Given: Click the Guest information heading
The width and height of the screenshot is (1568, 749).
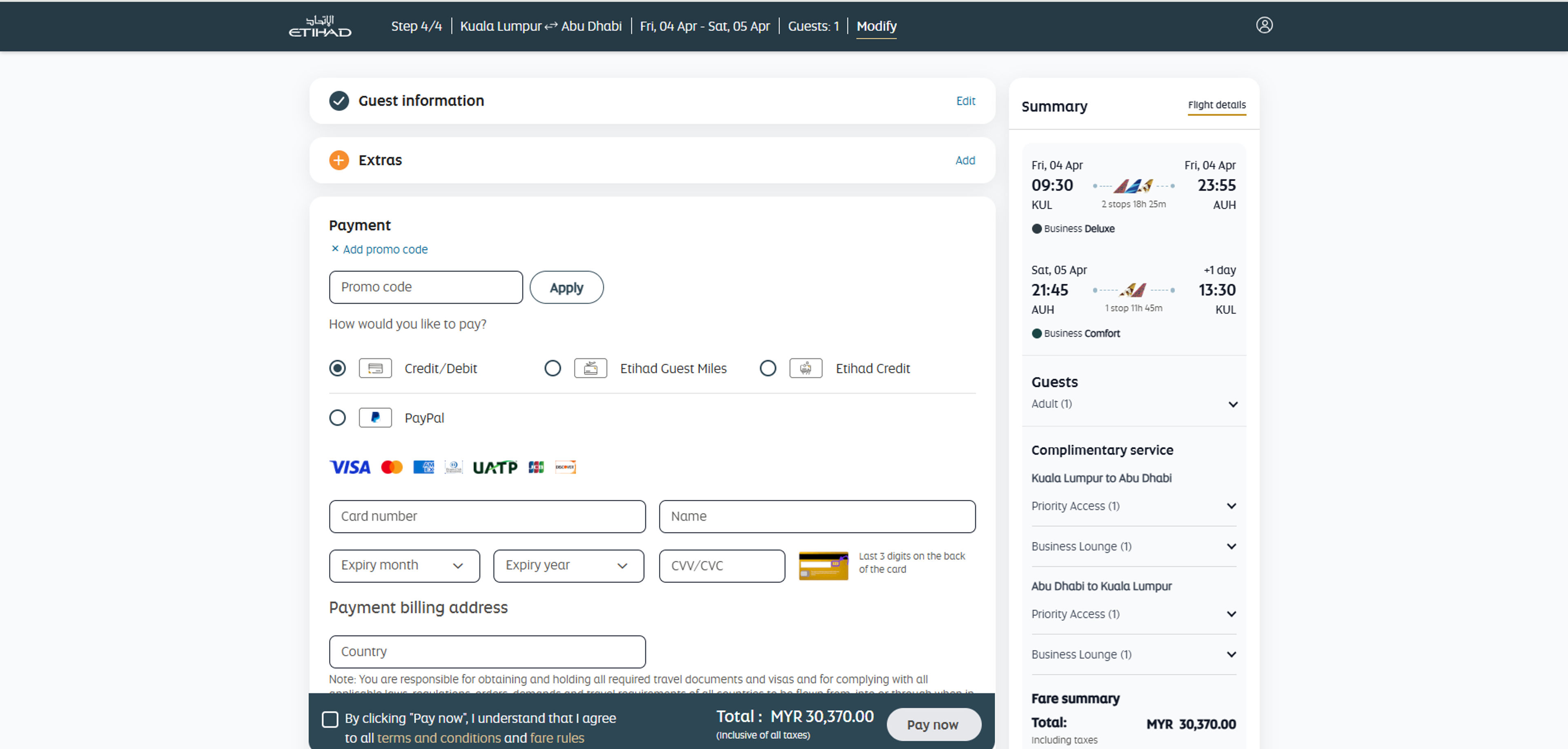Looking at the screenshot, I should (421, 100).
